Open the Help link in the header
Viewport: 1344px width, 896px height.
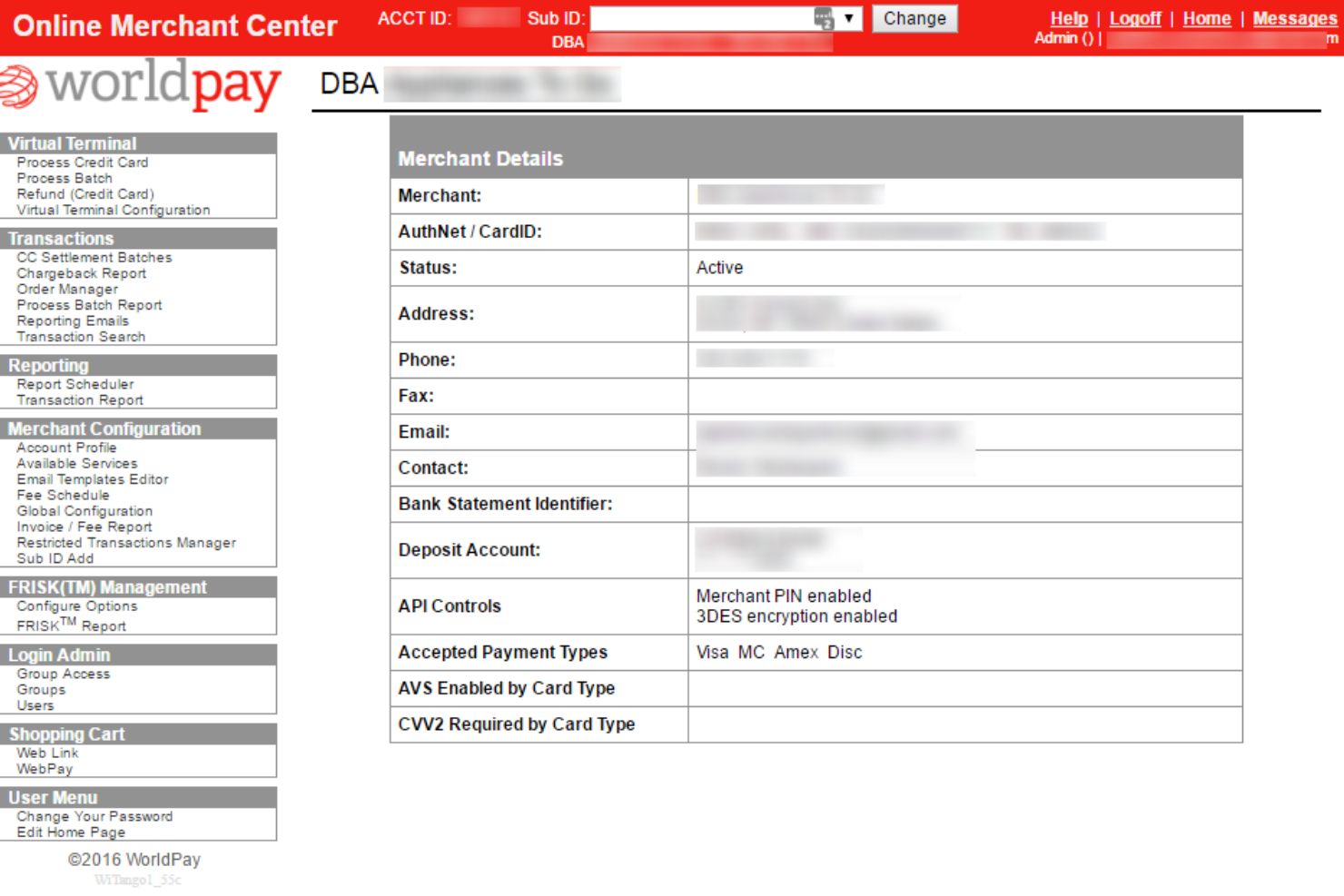(1069, 18)
